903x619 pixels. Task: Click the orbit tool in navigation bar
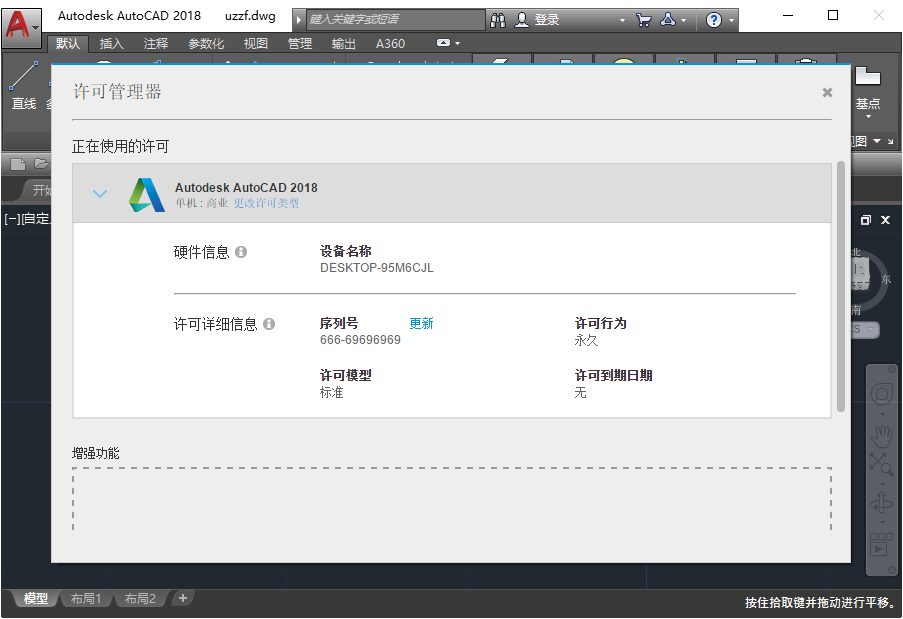click(881, 503)
